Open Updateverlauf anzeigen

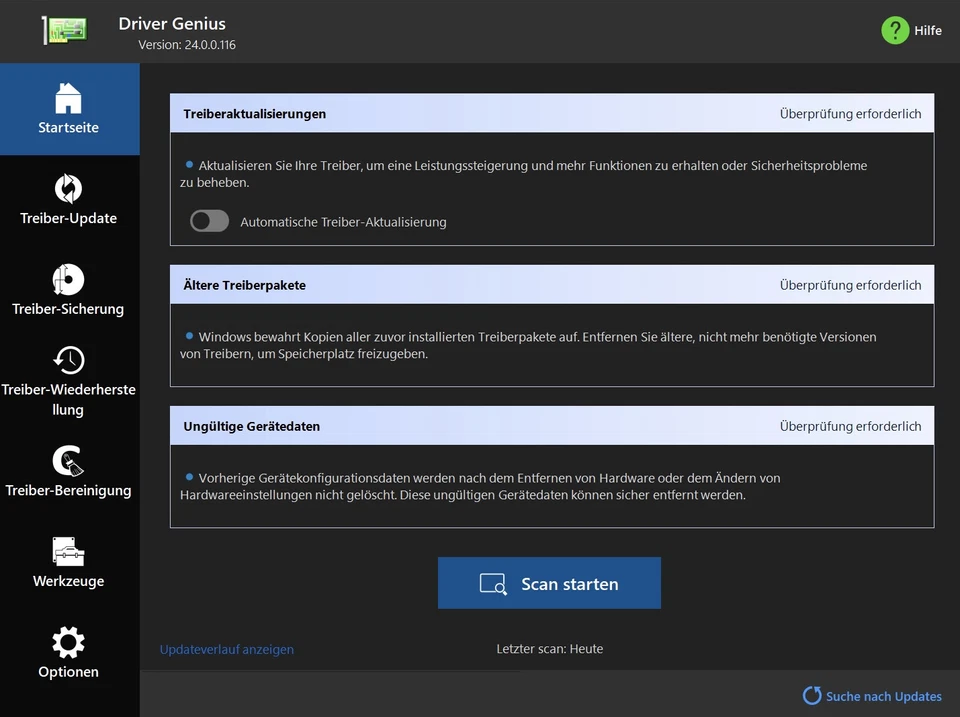pyautogui.click(x=227, y=648)
